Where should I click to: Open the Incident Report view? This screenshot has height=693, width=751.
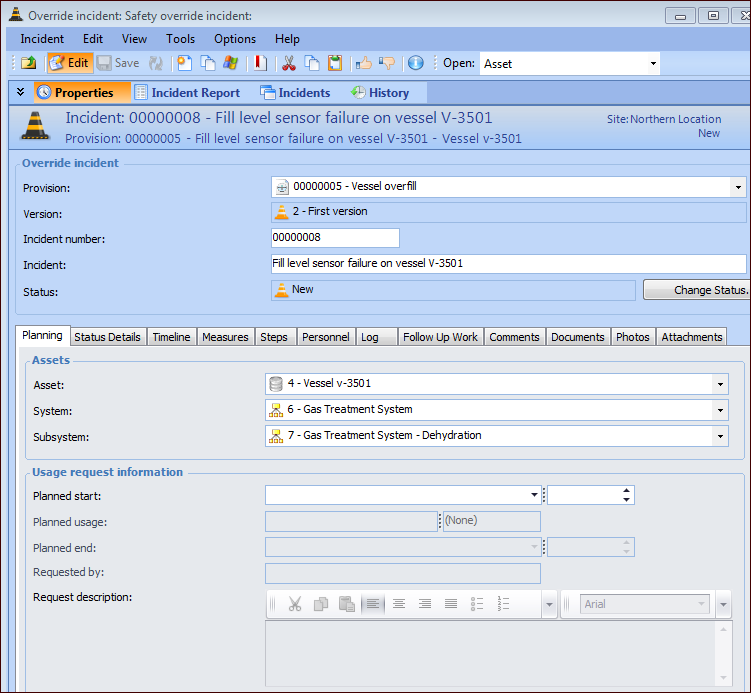pyautogui.click(x=188, y=93)
